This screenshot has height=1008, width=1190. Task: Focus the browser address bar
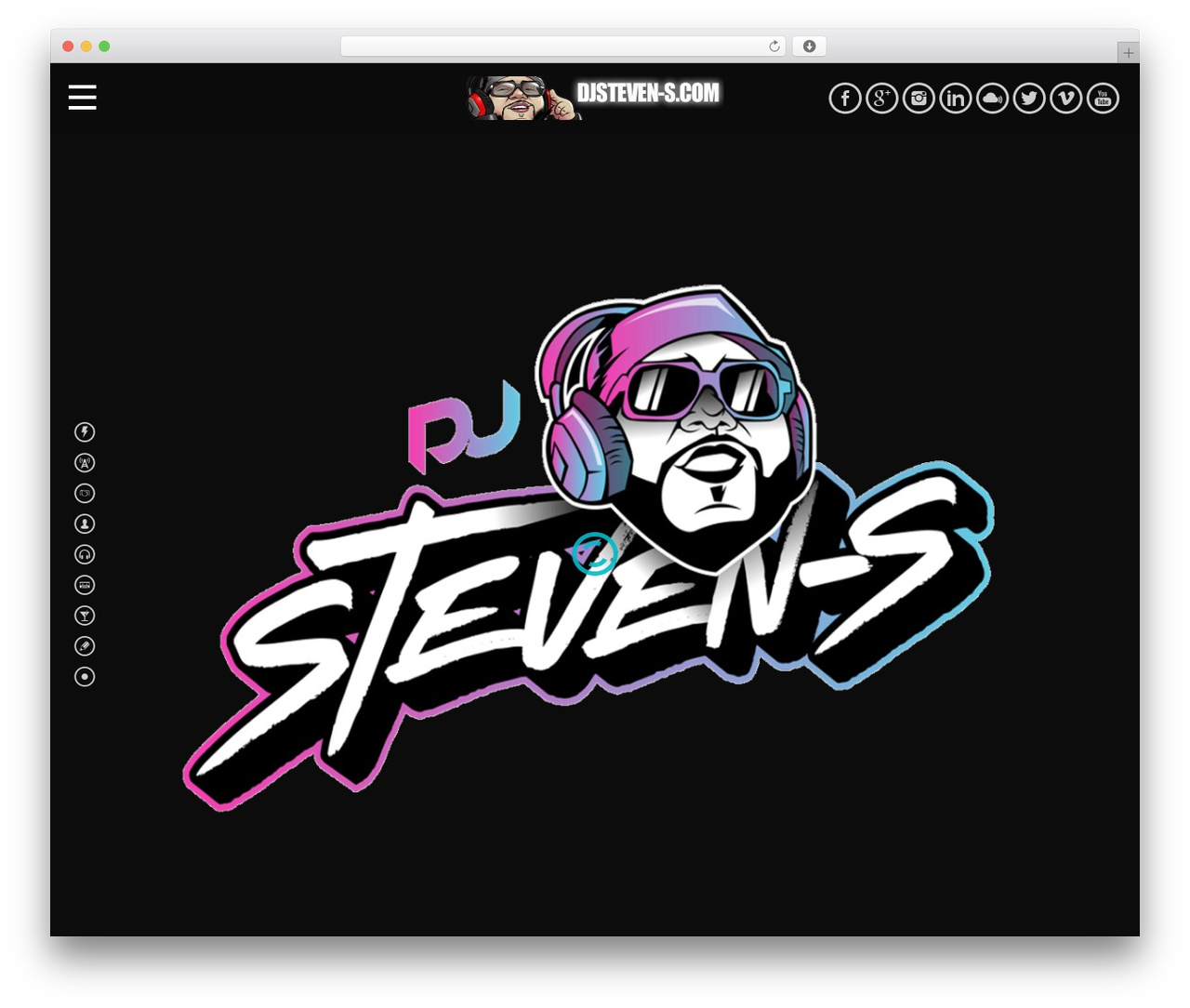pyautogui.click(x=562, y=46)
